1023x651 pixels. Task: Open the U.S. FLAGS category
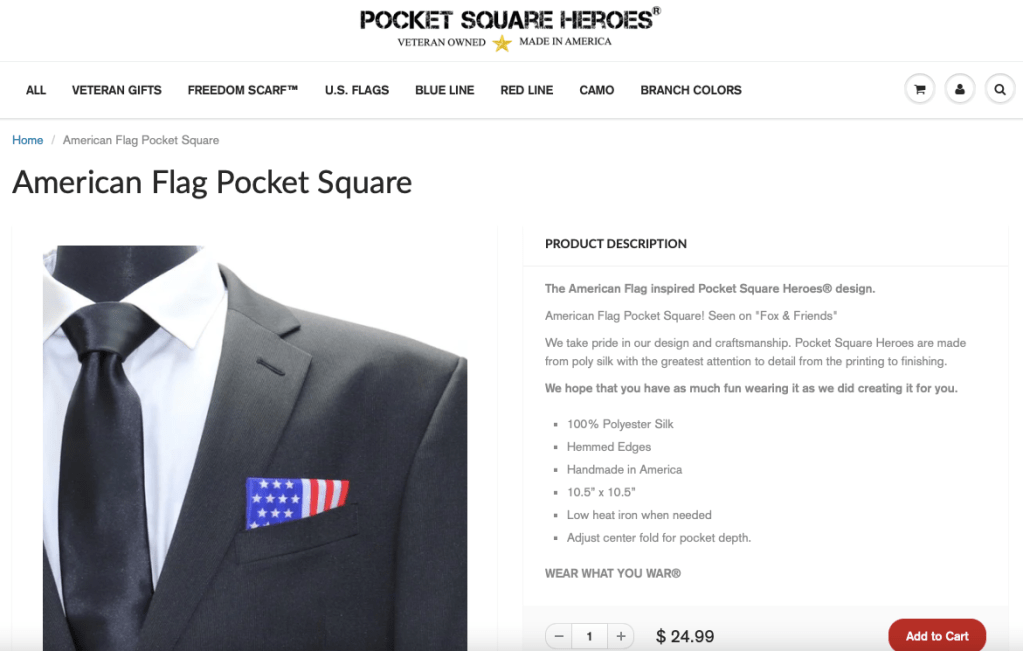(357, 90)
